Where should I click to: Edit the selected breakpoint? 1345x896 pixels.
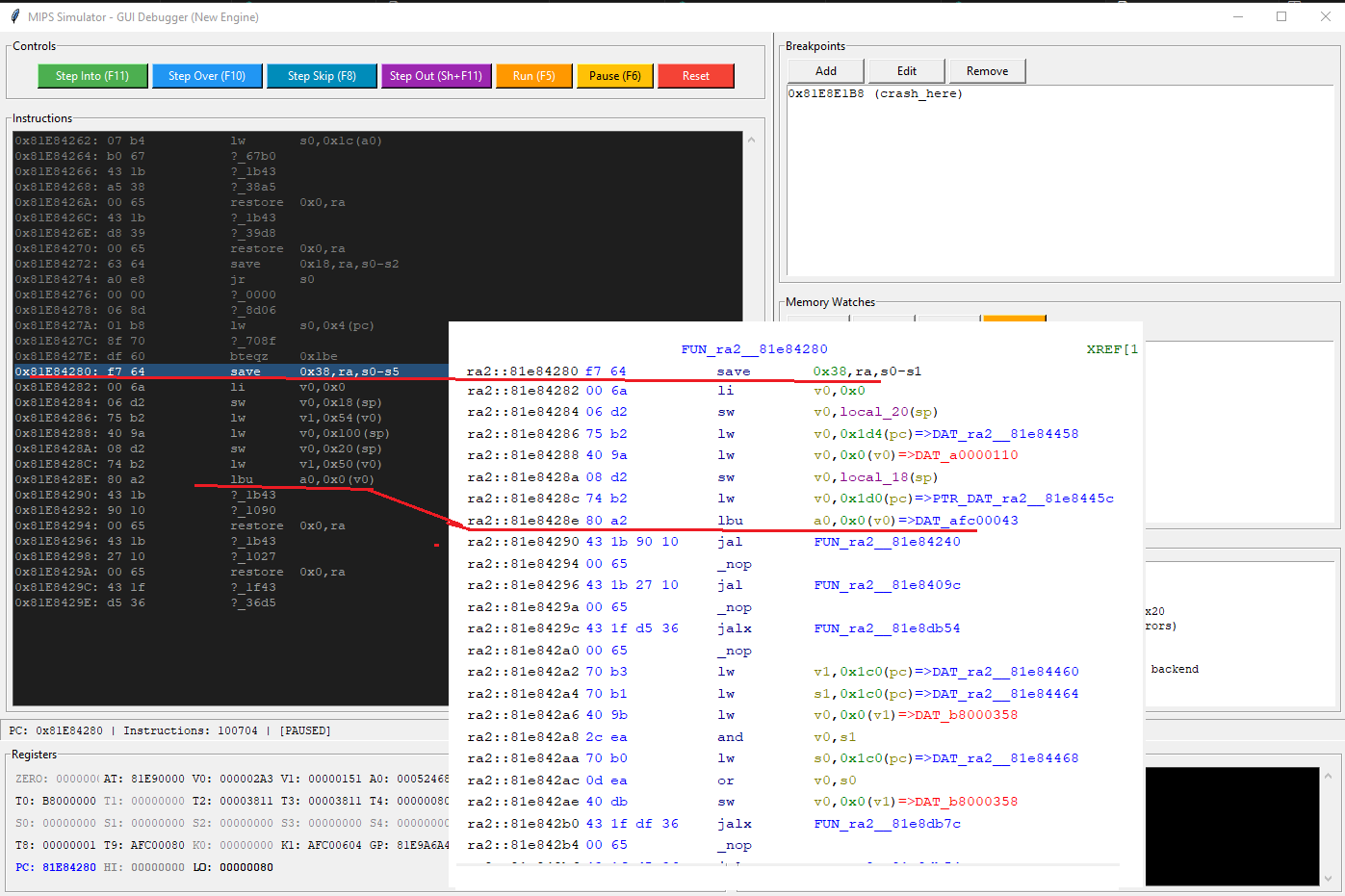(x=907, y=71)
